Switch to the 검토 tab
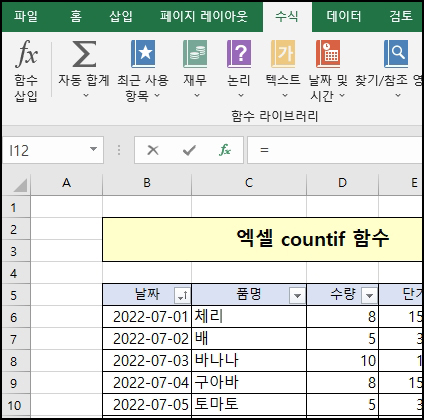The image size is (424, 420). click(x=401, y=16)
